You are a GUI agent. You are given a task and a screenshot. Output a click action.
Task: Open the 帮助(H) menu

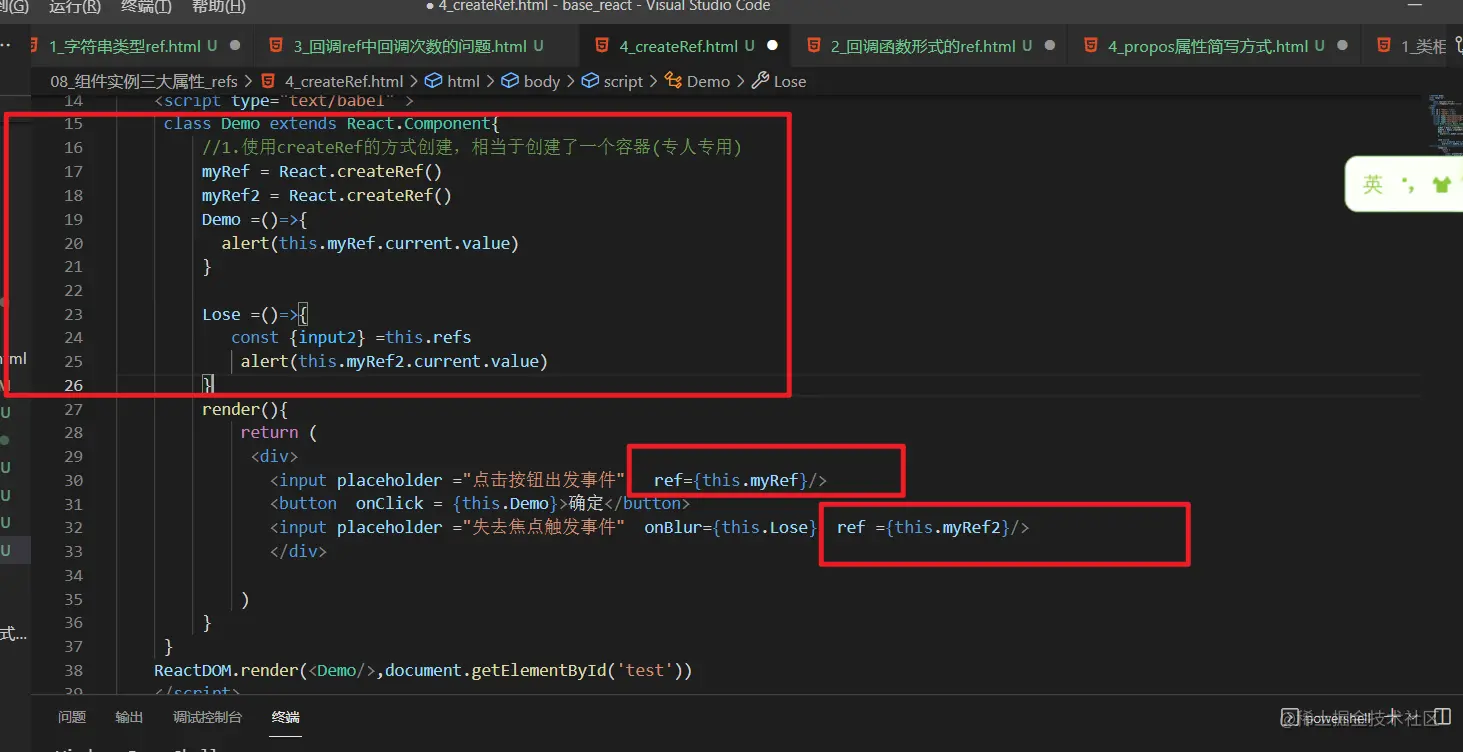coord(218,6)
